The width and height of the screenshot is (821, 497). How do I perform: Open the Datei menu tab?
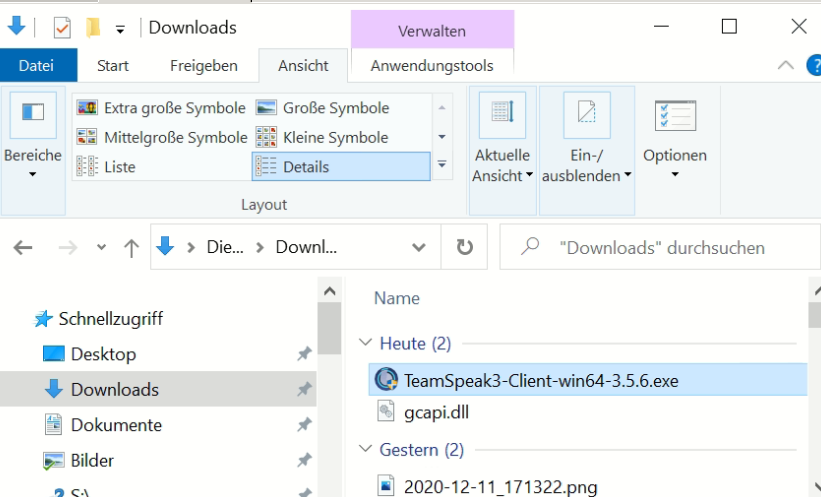click(36, 66)
